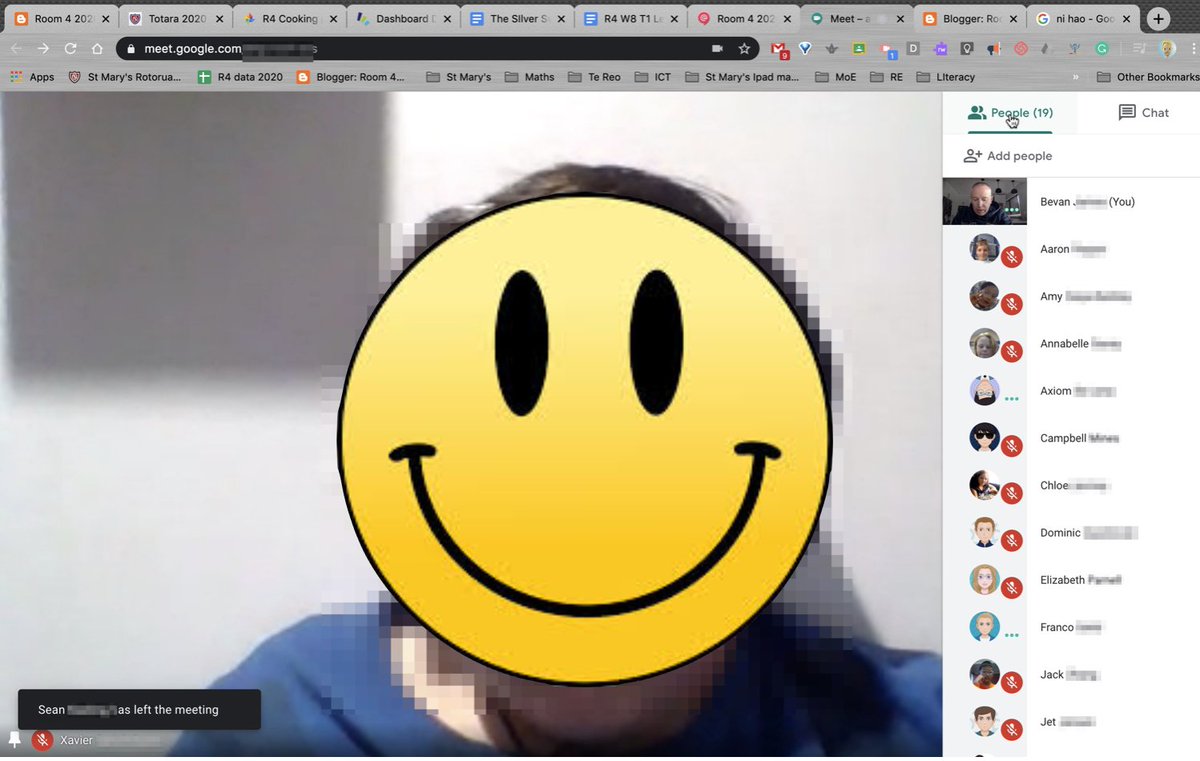Click the muted microphone icon beside Chloe
Image resolution: width=1200 pixels, height=761 pixels.
tap(1012, 493)
